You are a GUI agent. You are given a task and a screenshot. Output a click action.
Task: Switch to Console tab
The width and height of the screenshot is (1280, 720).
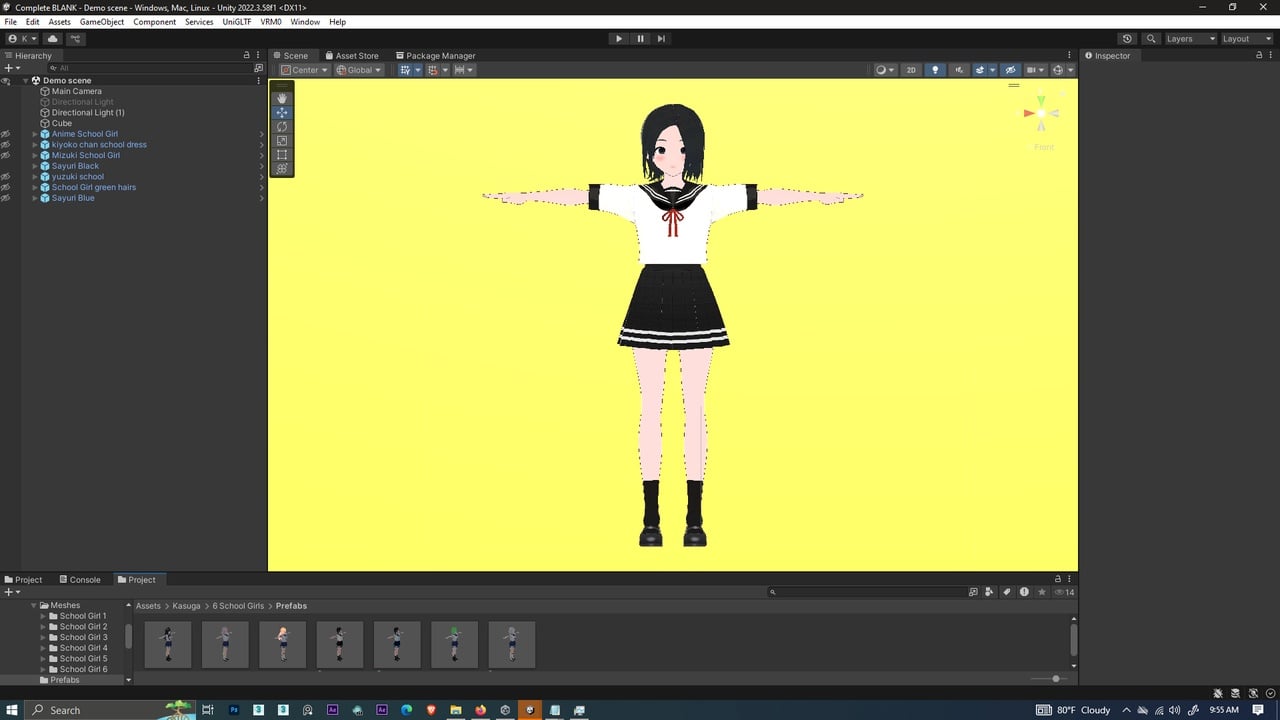(79, 580)
